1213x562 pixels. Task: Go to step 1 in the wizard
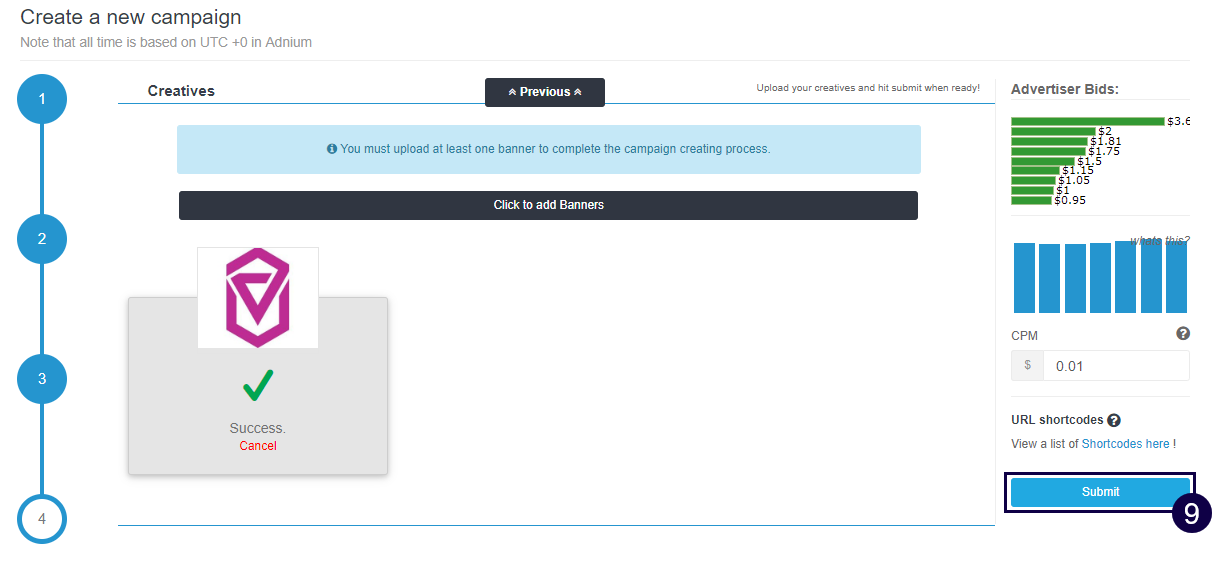pos(42,99)
